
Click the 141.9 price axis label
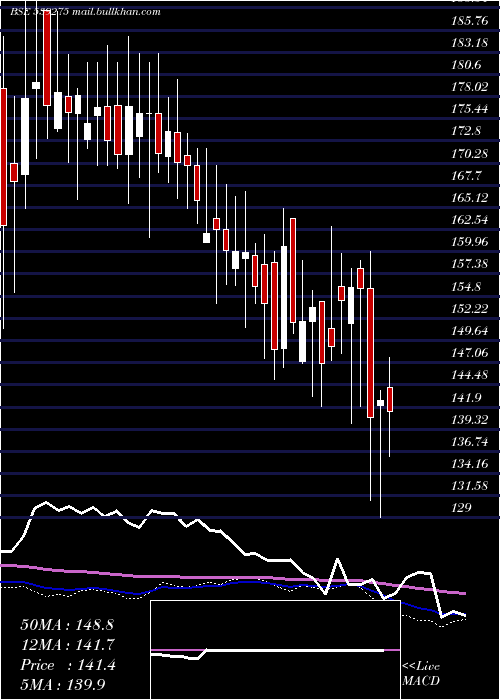(467, 397)
